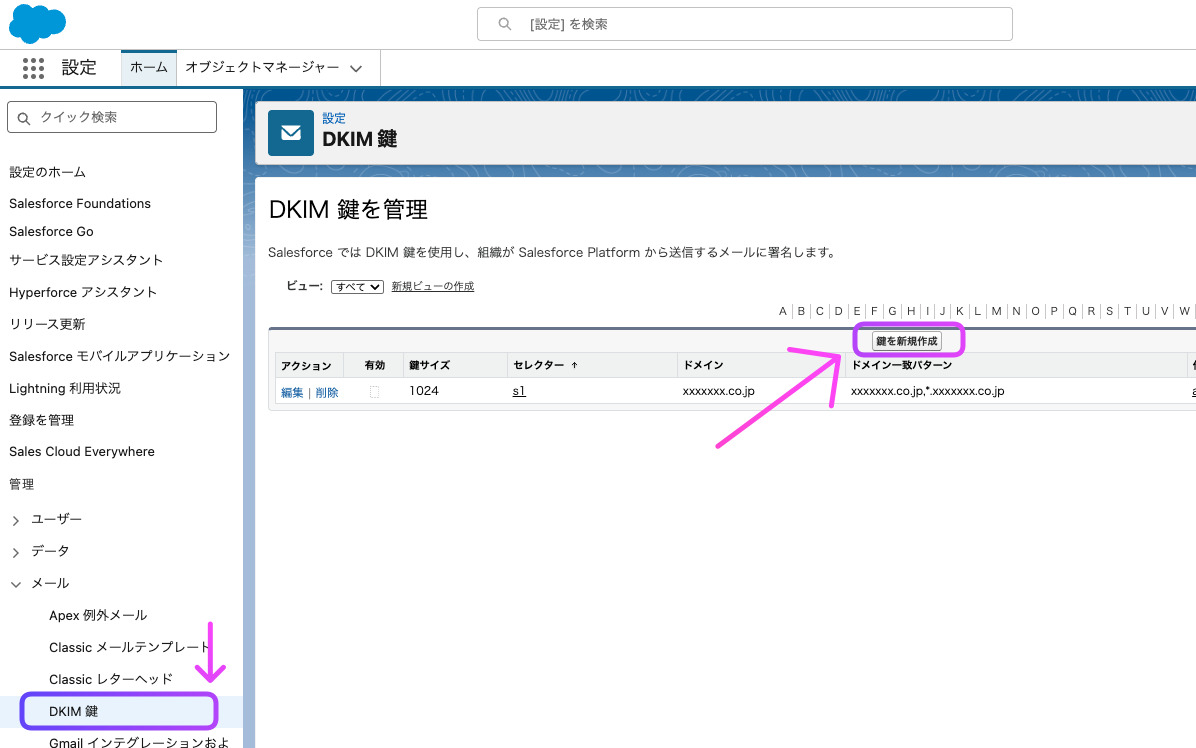Click the magnifier icon in クイック検索 box

(x=25, y=117)
